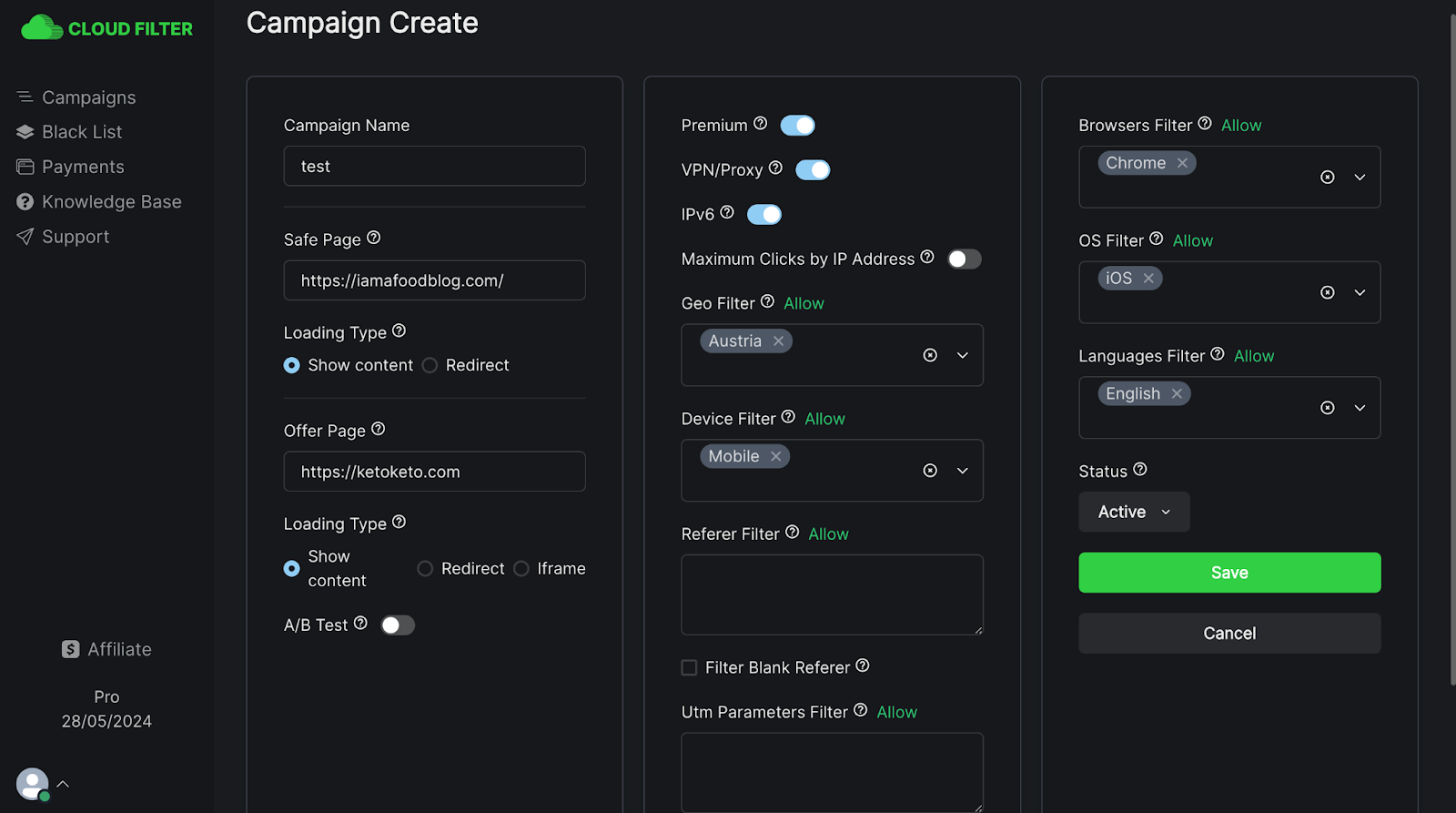Expand the Geo Filter dropdown
Screen dimensions: 1456x813
pos(962,355)
